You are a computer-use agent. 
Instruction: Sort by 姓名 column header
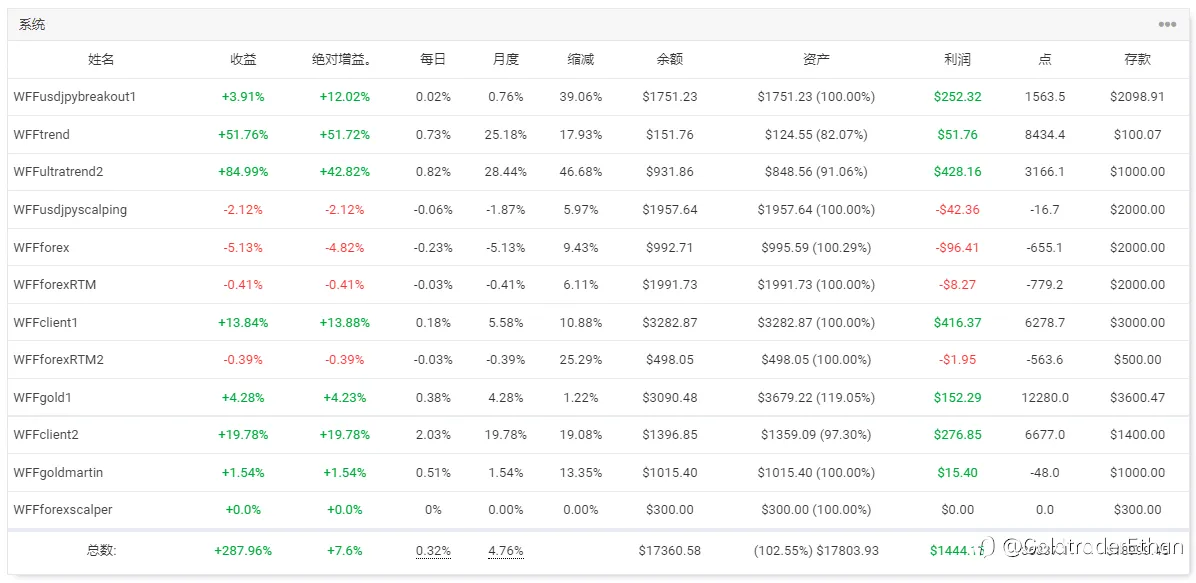(101, 60)
